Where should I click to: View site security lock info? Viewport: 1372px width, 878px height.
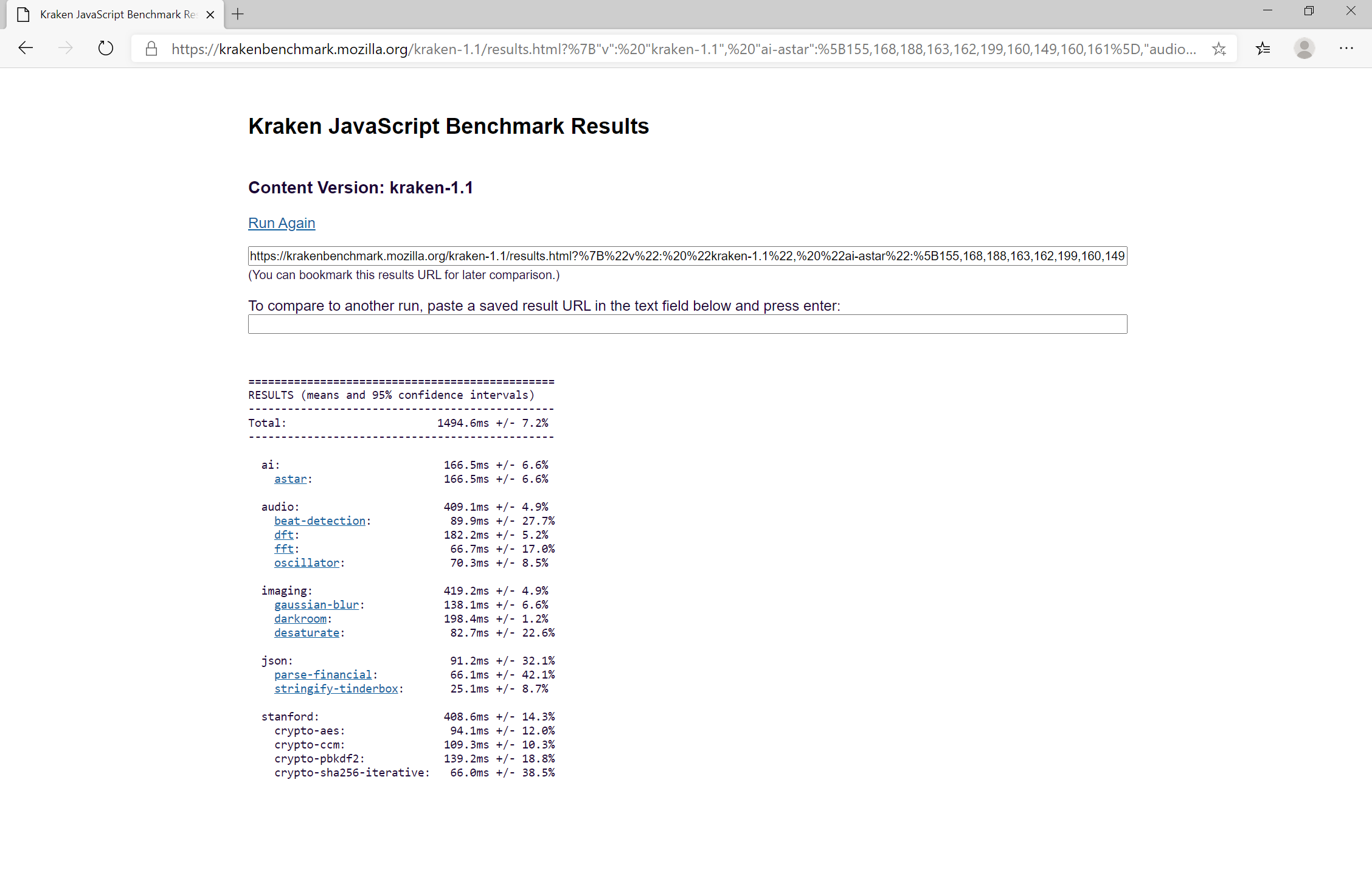151,49
